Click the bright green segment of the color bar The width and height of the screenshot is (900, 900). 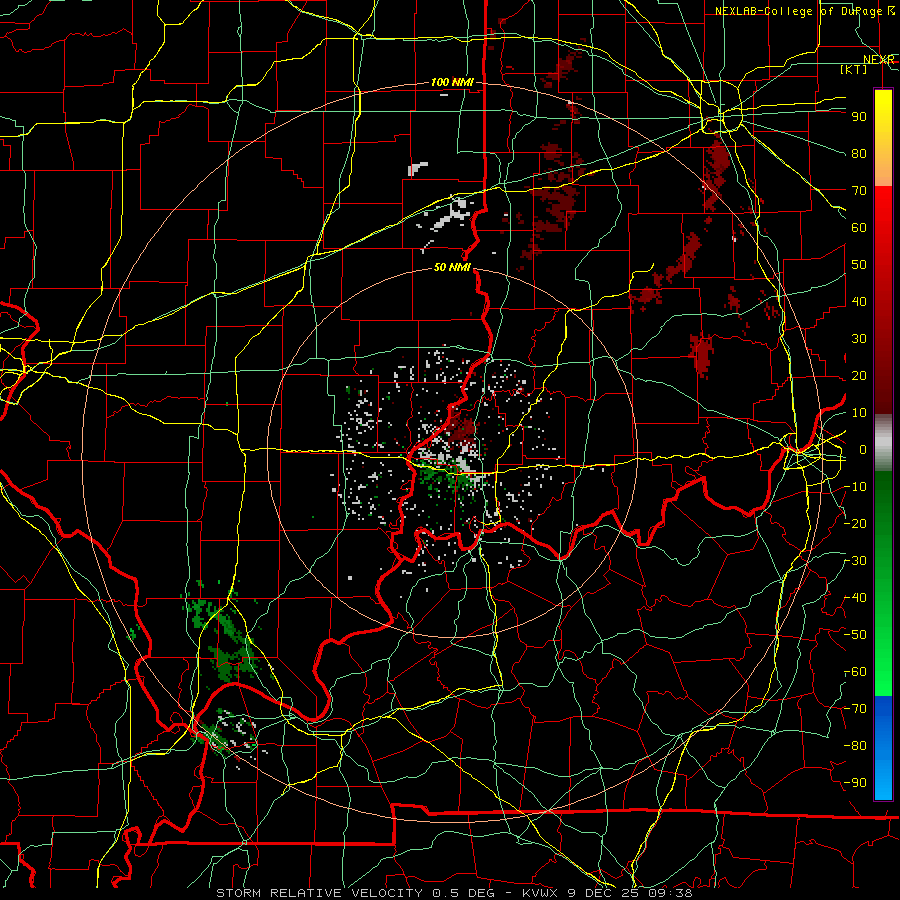[883, 660]
